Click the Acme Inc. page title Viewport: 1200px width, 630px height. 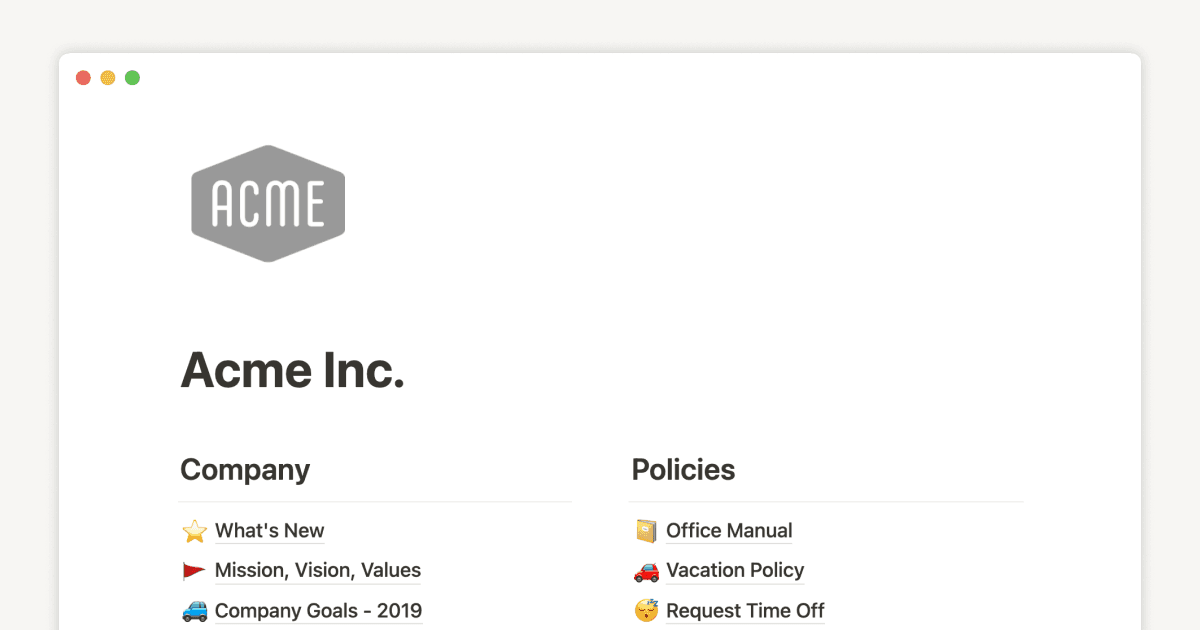(292, 372)
